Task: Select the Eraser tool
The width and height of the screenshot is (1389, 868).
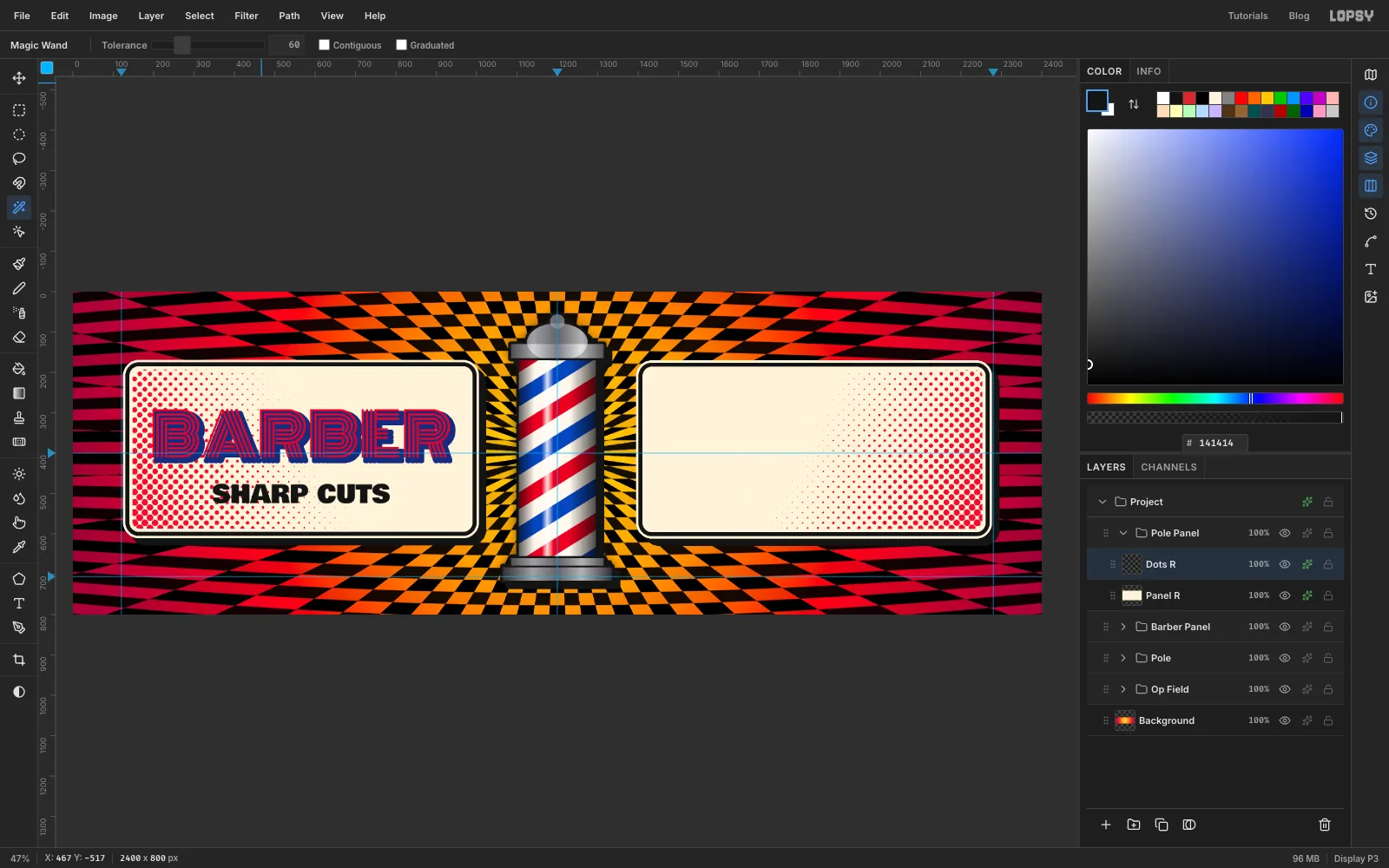Action: point(19,337)
